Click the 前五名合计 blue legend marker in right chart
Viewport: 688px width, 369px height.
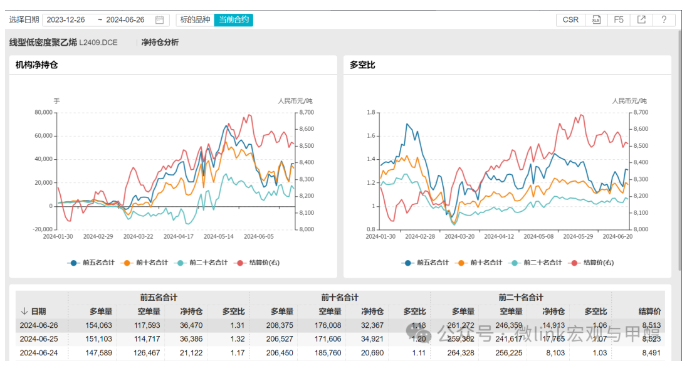click(x=408, y=263)
